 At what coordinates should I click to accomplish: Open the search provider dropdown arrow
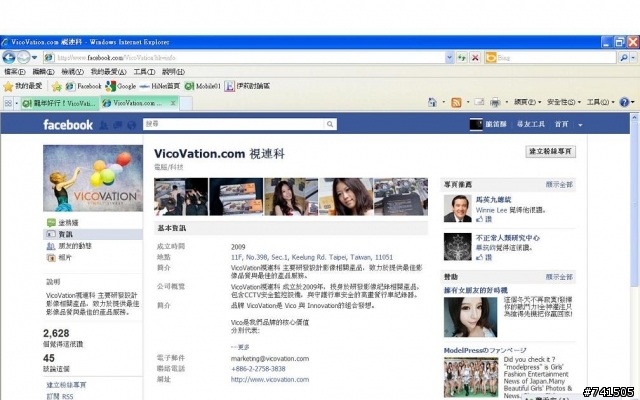(633, 58)
